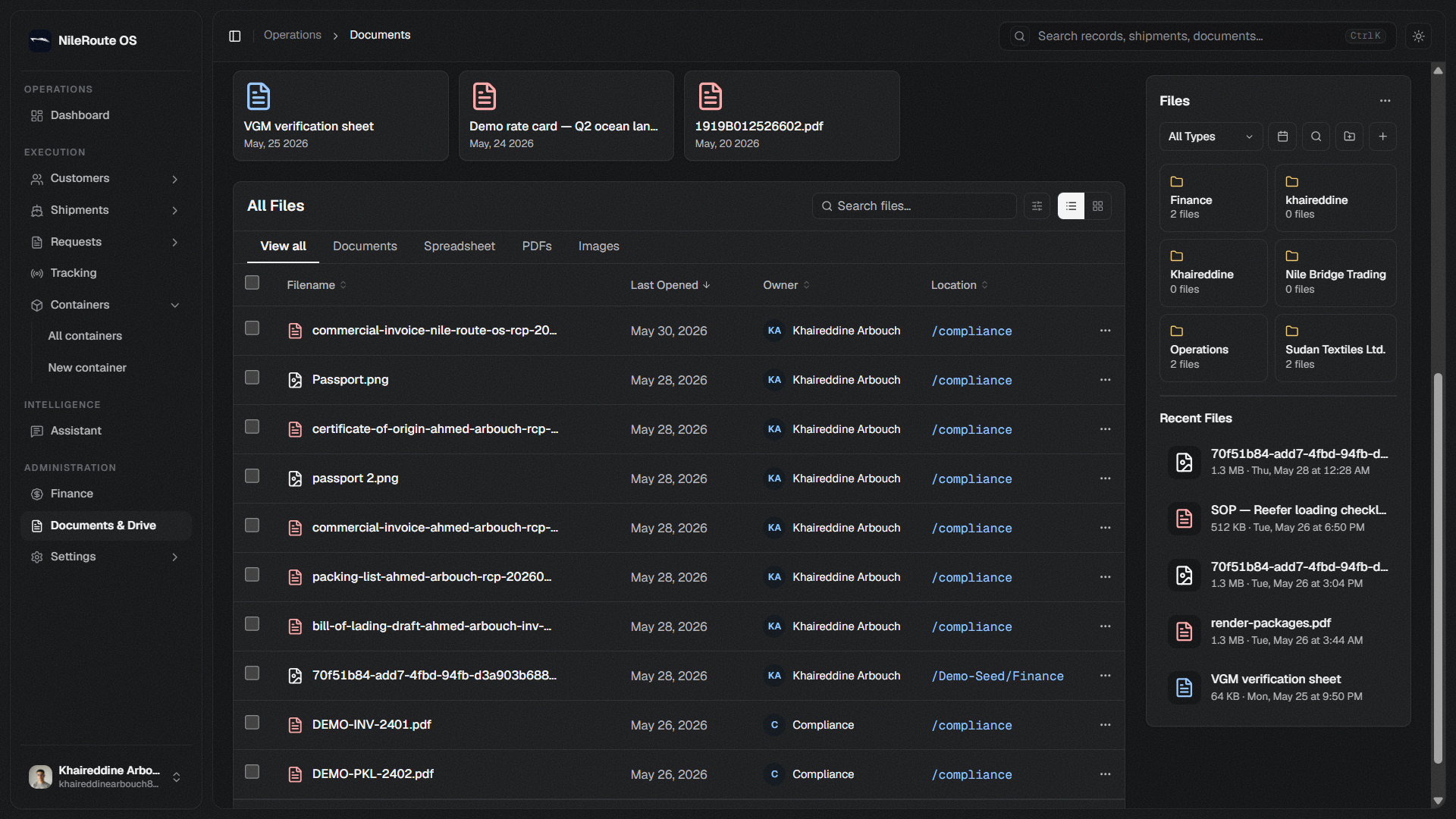The width and height of the screenshot is (1456, 819).
Task: Open the user account switcher at the bottom
Action: click(x=105, y=777)
